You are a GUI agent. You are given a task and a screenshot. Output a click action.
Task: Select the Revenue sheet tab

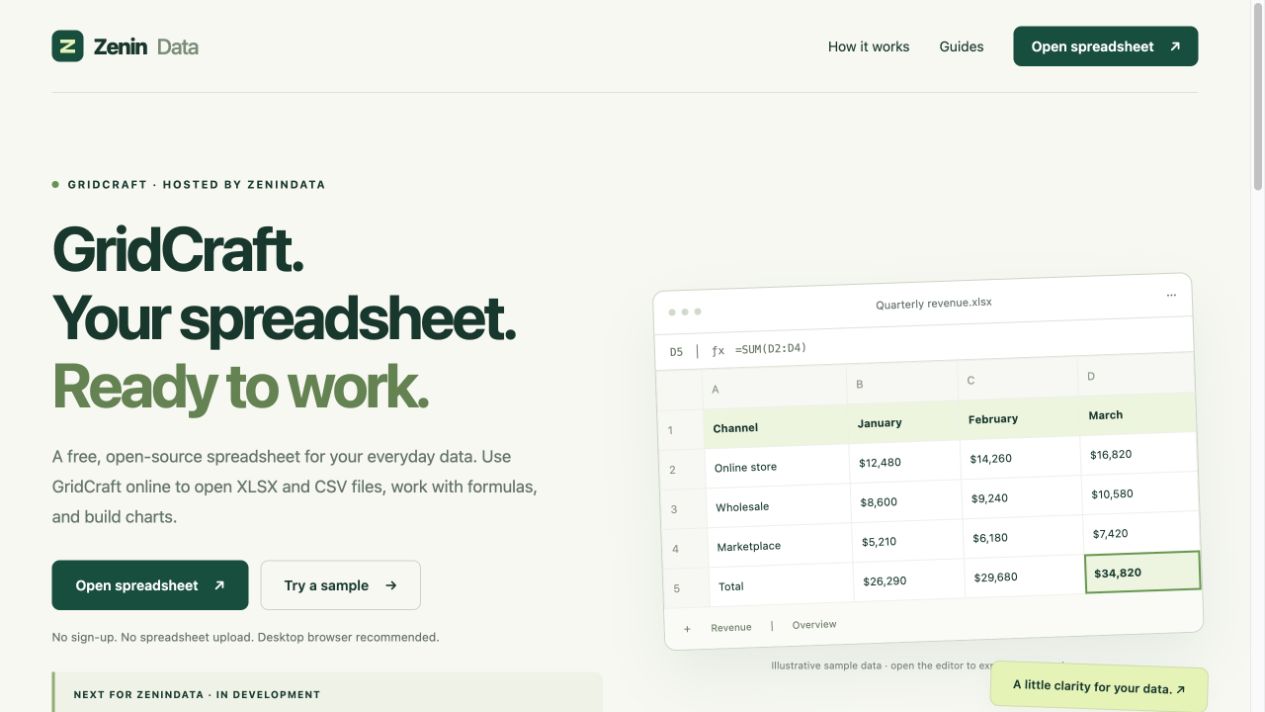click(x=731, y=628)
